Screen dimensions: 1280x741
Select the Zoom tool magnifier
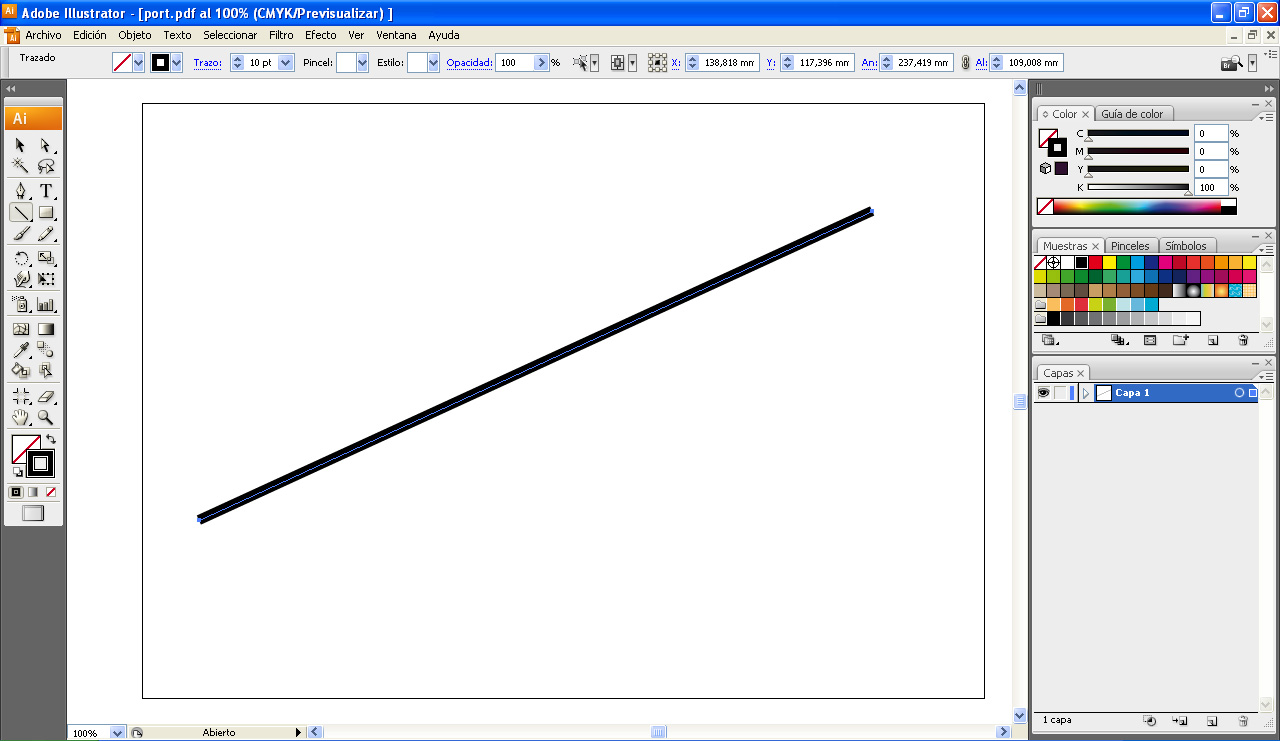[46, 417]
